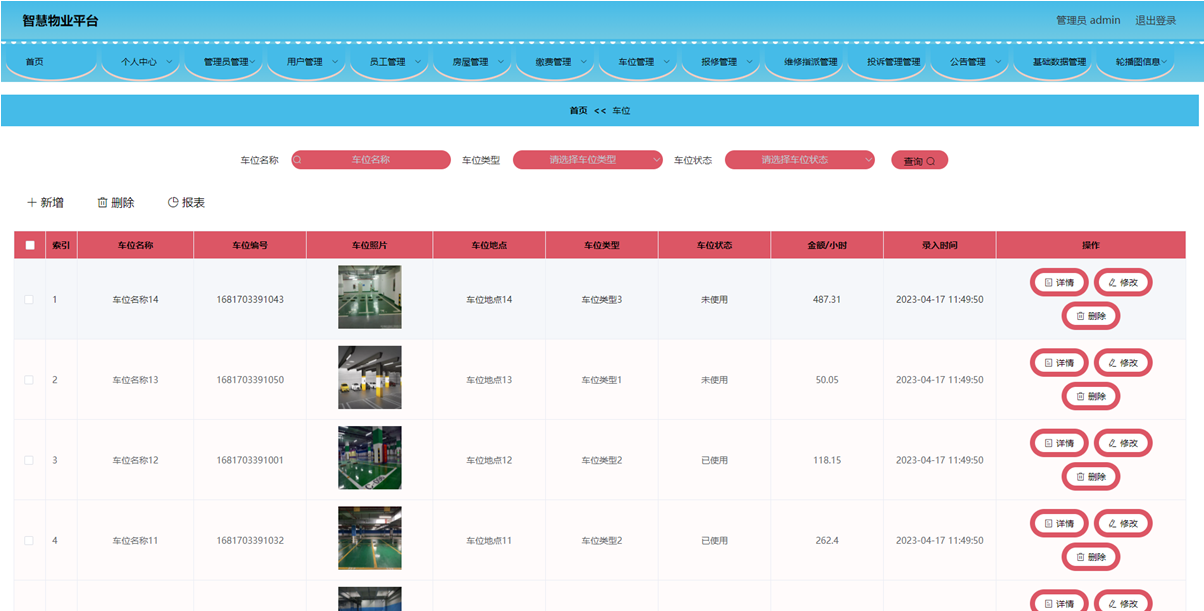Edit 车位名称14 with 修改 button

pyautogui.click(x=1123, y=282)
